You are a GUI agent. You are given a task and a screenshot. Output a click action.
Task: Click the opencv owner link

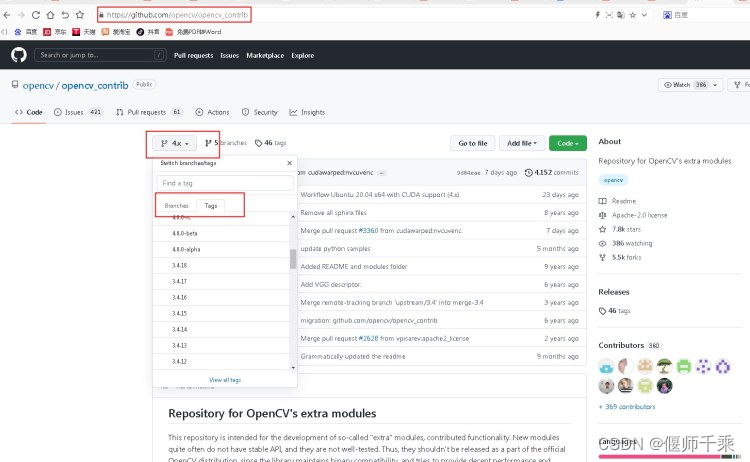38,86
